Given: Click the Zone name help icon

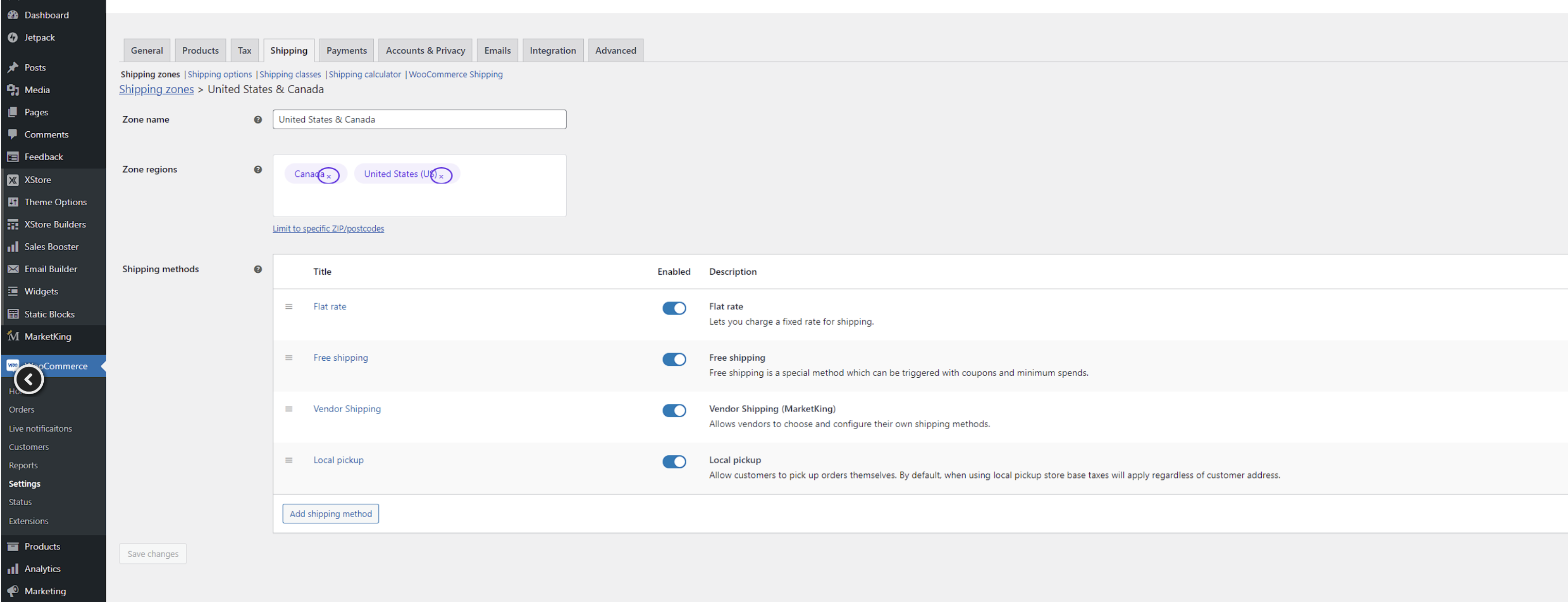Looking at the screenshot, I should 258,119.
